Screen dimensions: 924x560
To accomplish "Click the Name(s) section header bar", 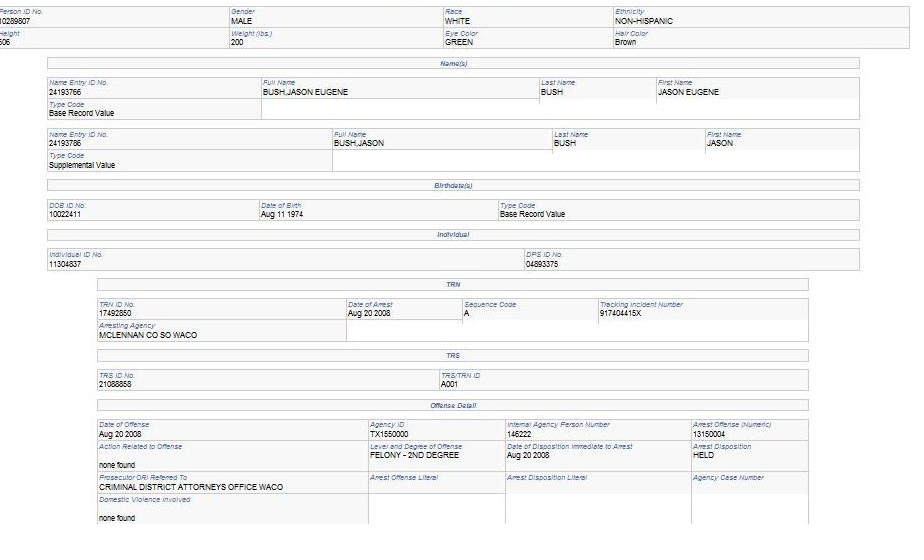I will (453, 63).
